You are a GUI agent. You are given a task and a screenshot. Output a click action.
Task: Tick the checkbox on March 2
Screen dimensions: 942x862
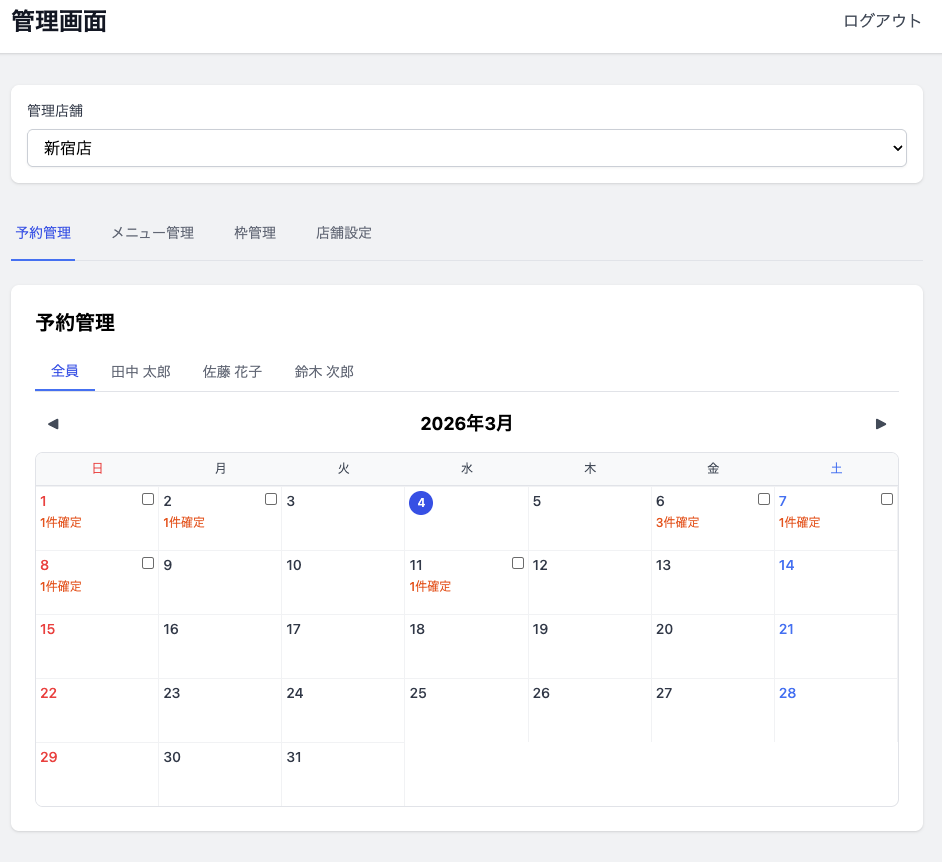(x=271, y=499)
